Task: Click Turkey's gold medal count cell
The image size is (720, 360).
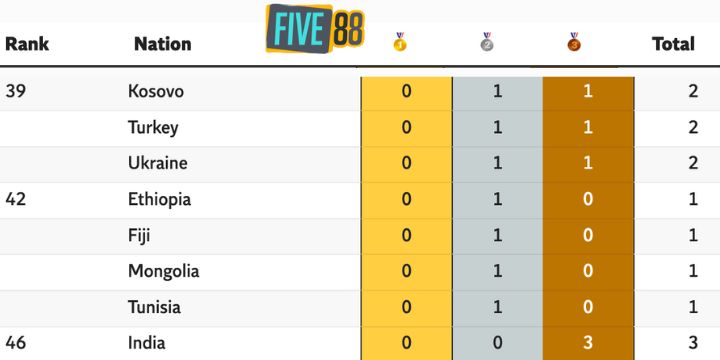Action: [406, 127]
